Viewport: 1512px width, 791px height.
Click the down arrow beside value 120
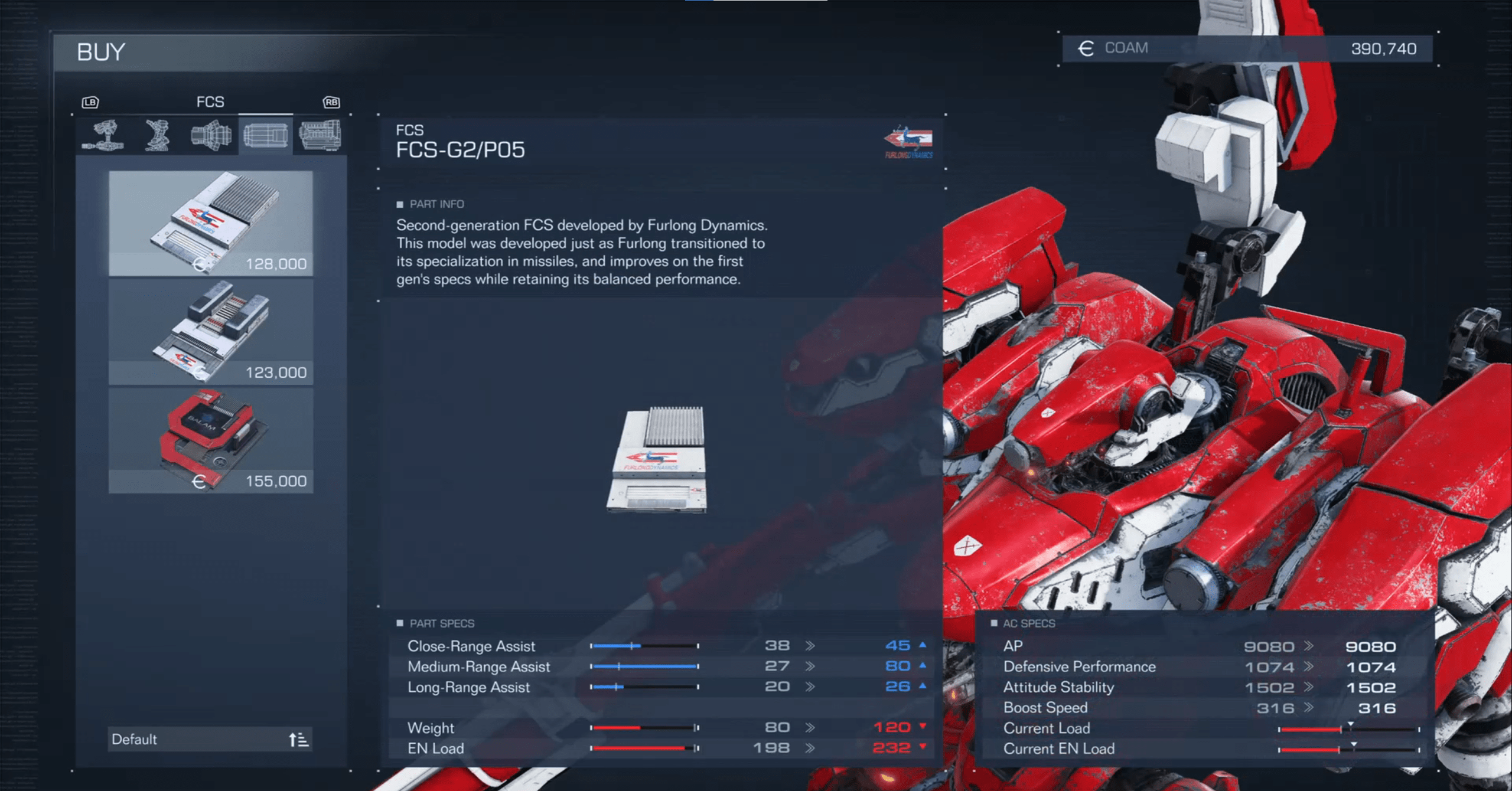(923, 727)
